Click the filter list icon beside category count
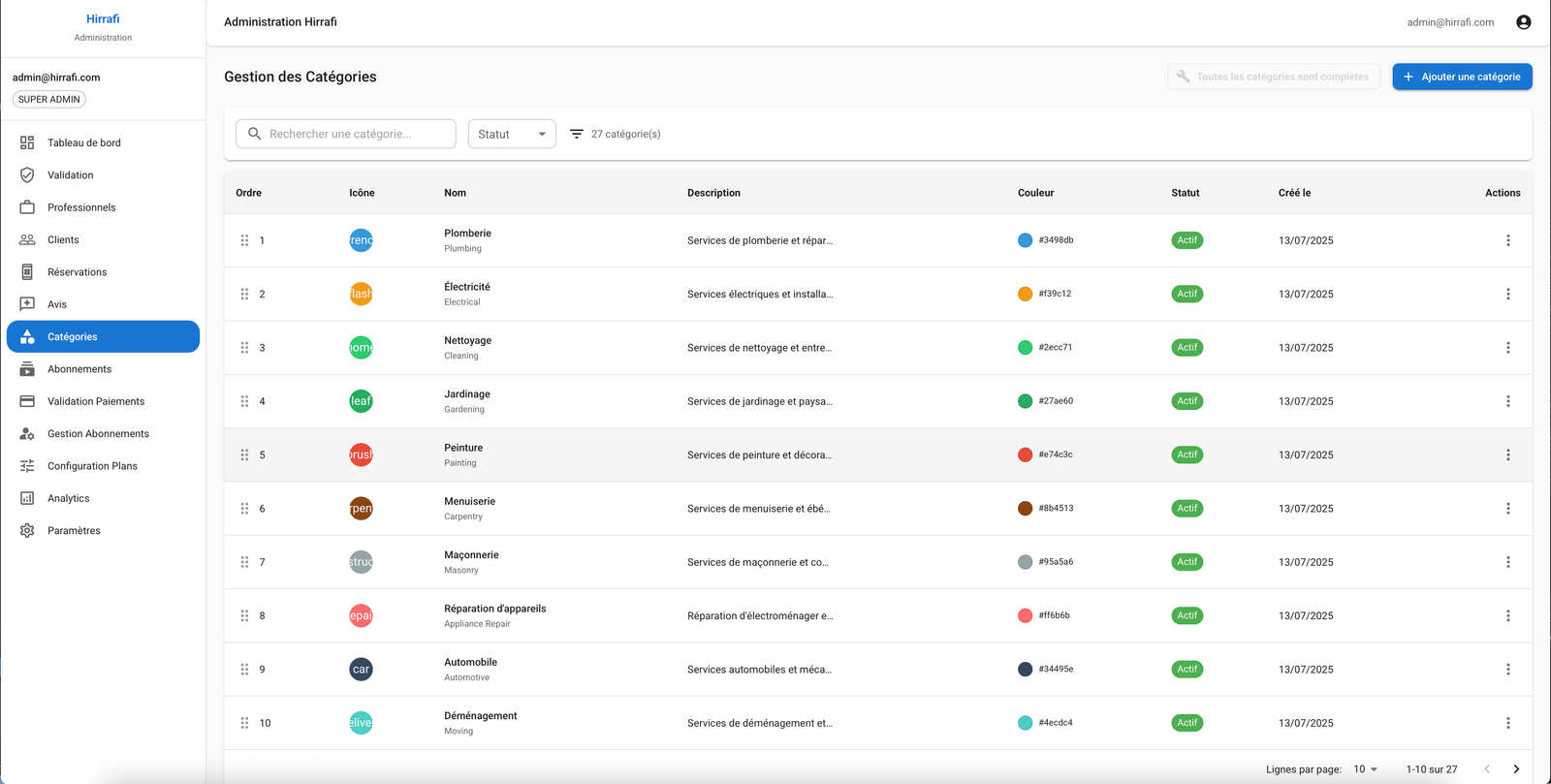 pyautogui.click(x=577, y=134)
